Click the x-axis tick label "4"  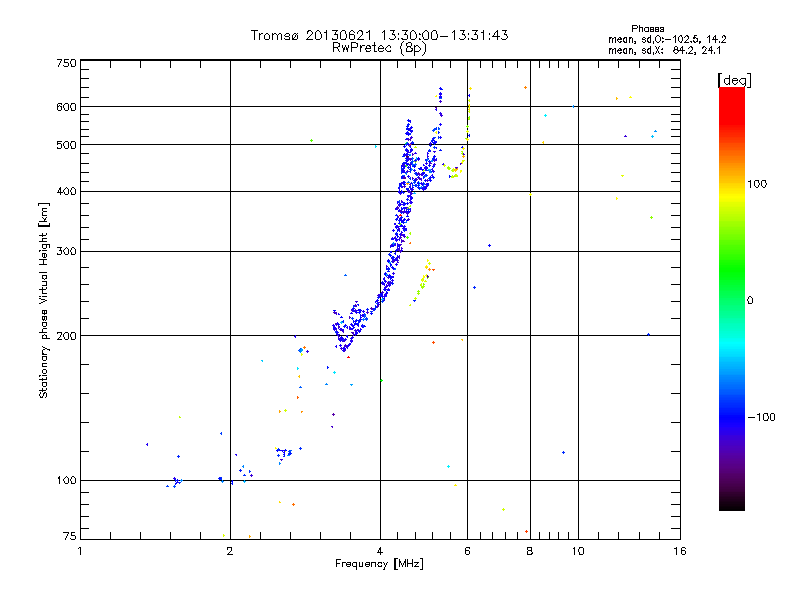pos(380,551)
